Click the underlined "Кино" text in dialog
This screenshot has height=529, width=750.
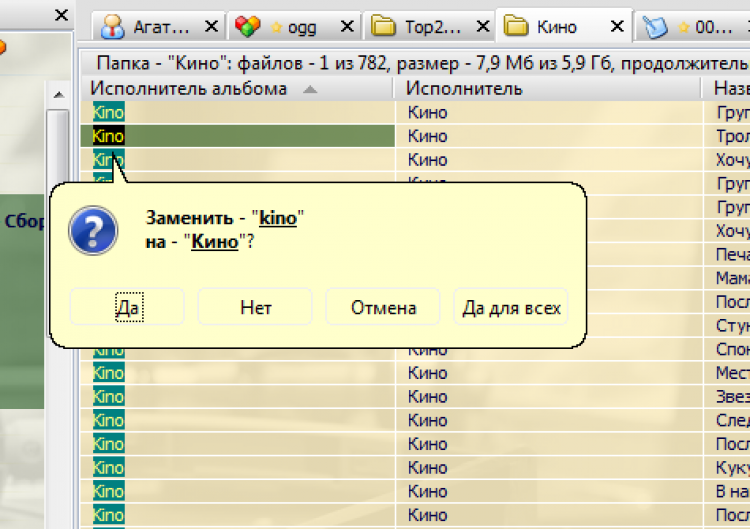click(215, 242)
